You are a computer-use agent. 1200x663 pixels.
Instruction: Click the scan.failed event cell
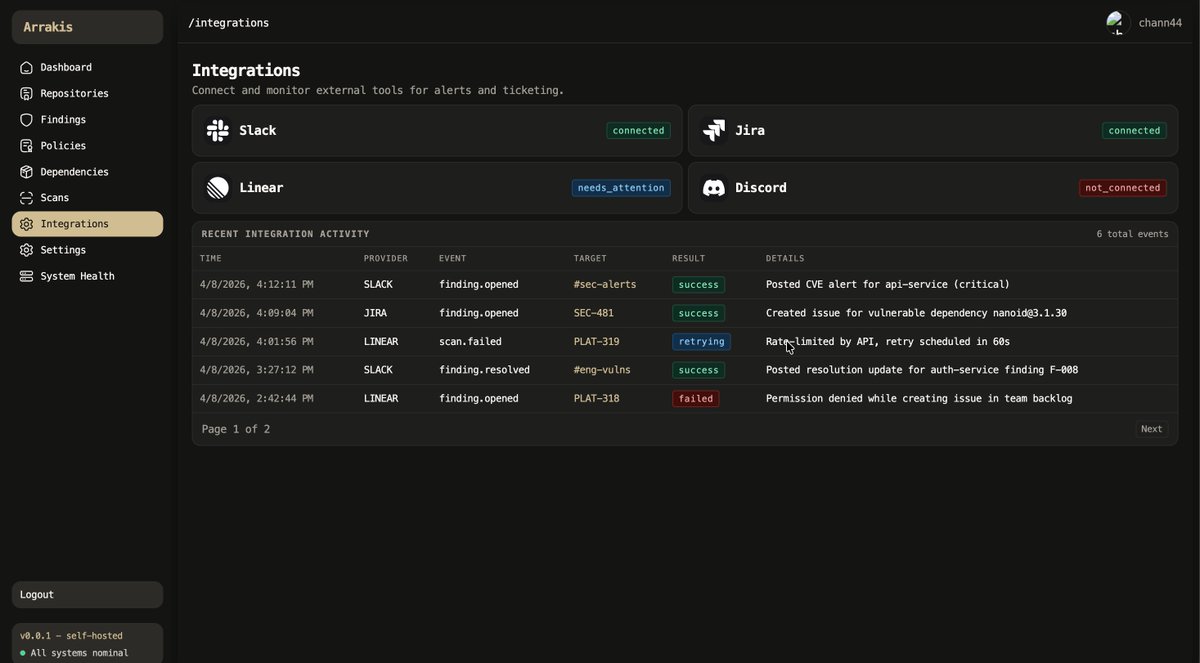pos(470,342)
